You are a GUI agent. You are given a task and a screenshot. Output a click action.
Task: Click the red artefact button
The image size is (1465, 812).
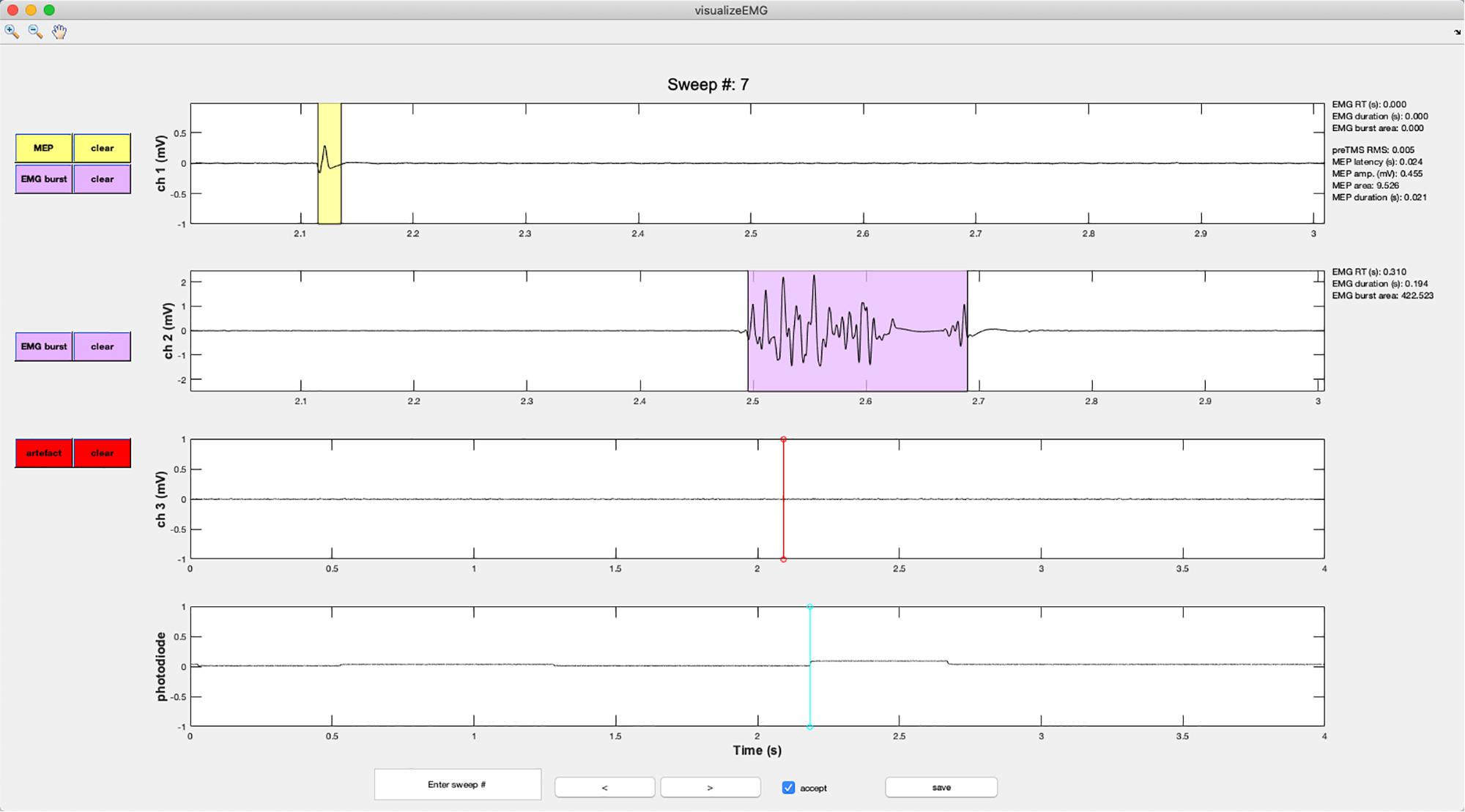click(44, 453)
